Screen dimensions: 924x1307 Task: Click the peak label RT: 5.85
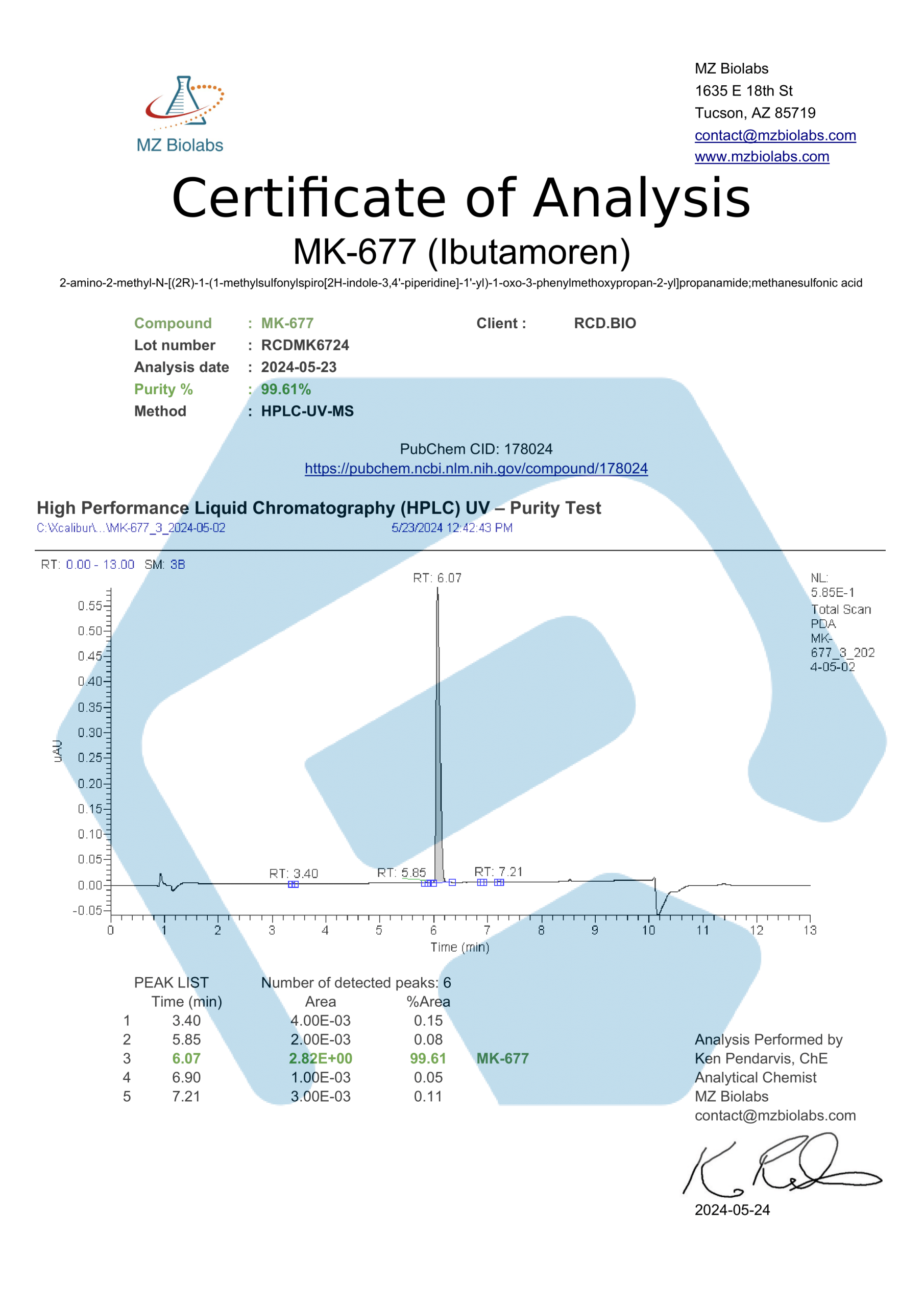tap(401, 873)
